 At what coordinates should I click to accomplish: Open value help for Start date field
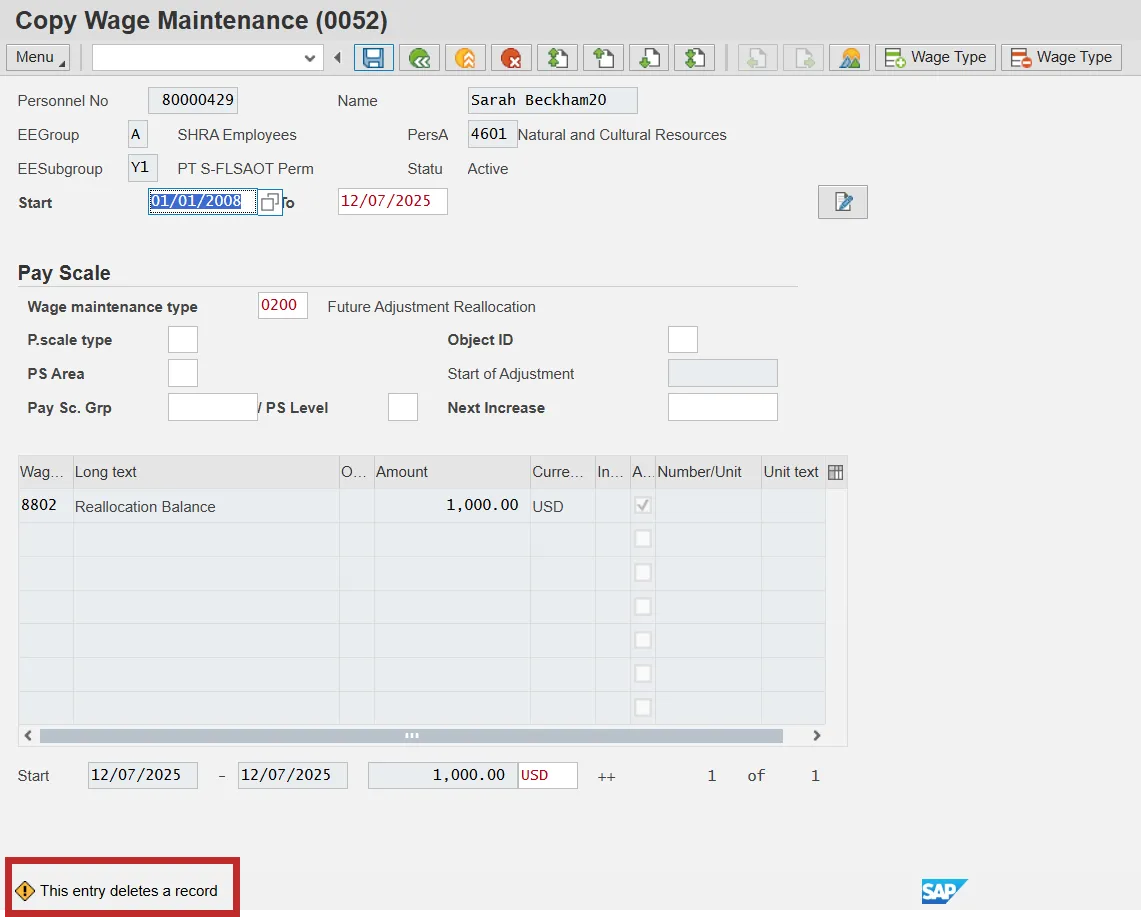pyautogui.click(x=269, y=202)
